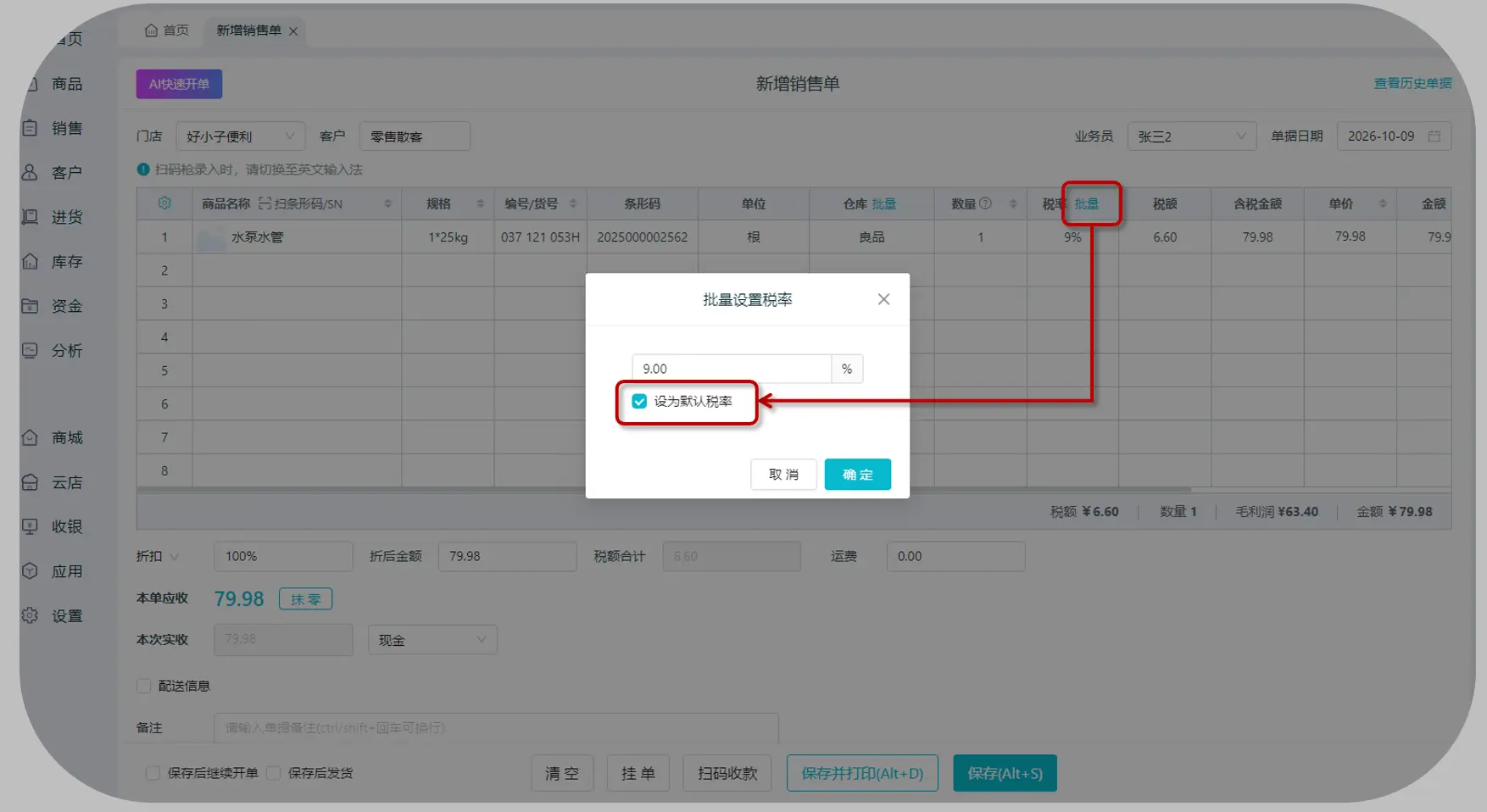Open 应用 sidebar item

52,571
